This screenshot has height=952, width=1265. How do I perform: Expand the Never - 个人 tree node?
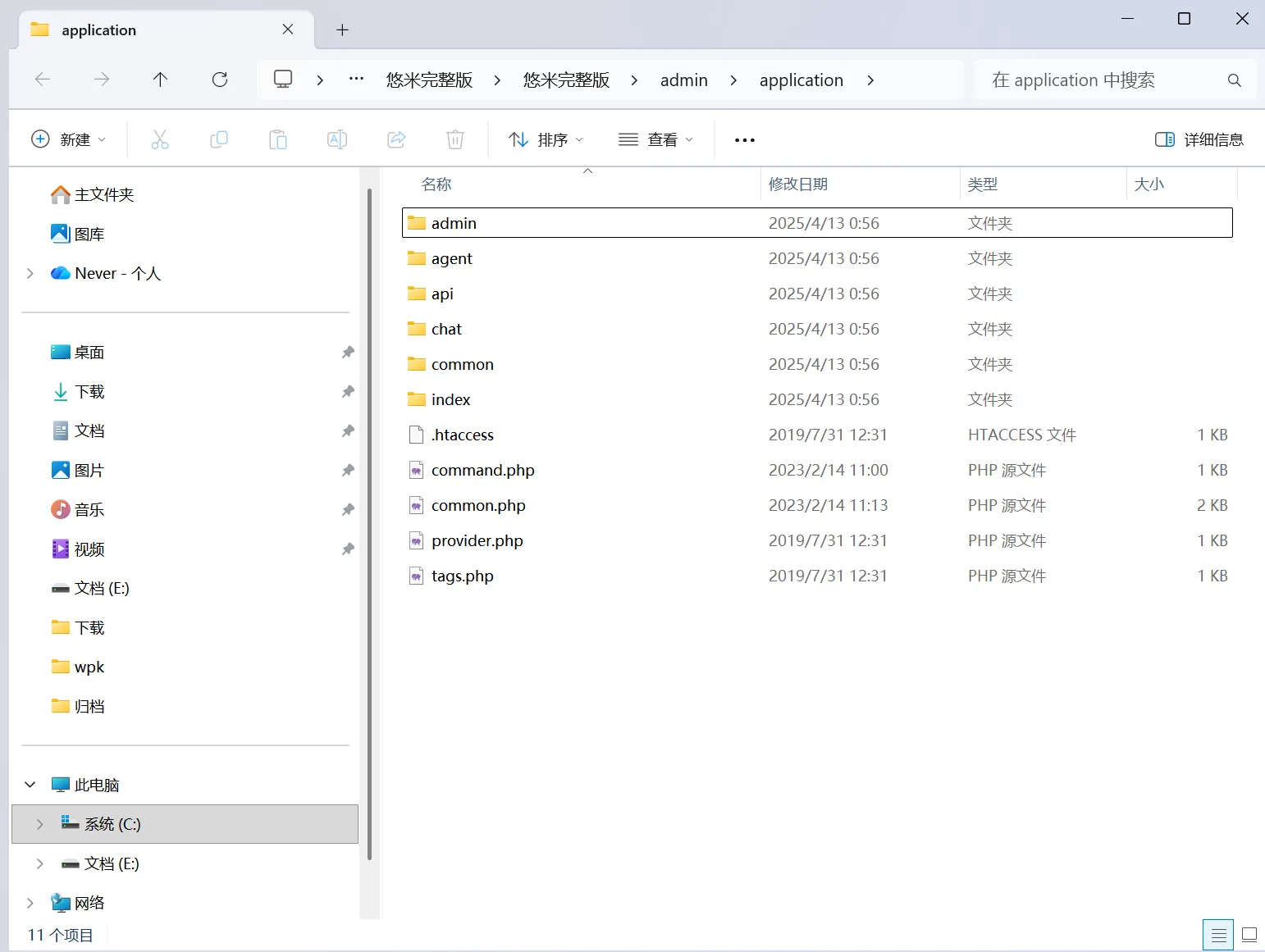[x=30, y=273]
